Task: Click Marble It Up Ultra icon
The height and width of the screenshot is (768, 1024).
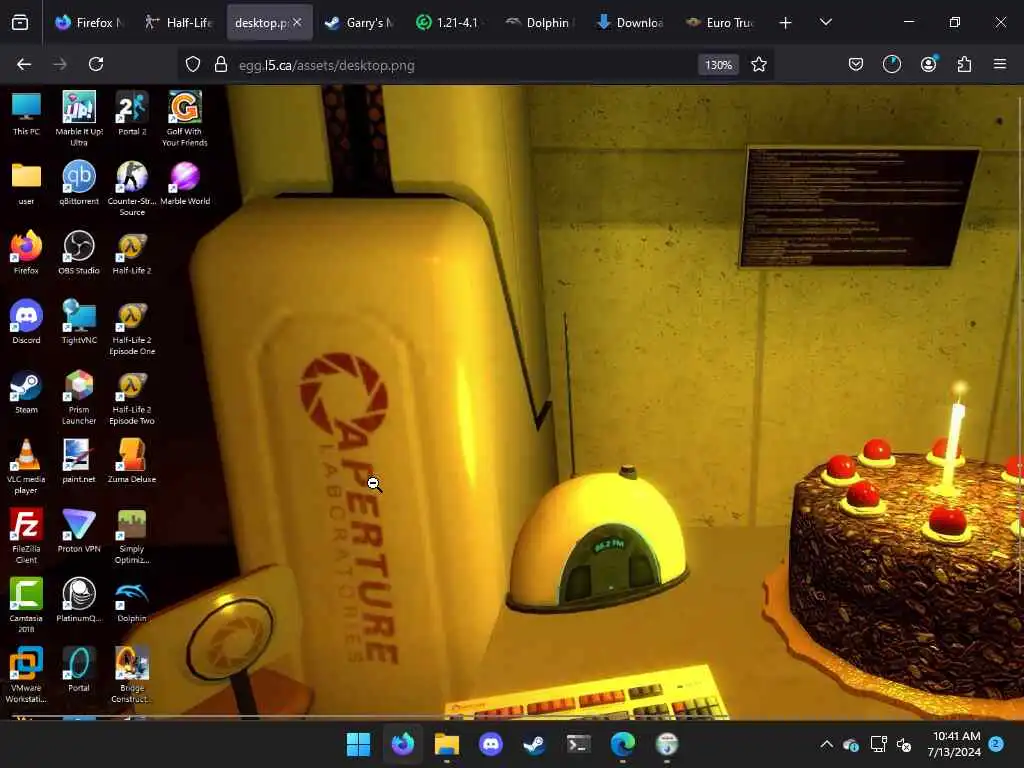Action: 79,119
